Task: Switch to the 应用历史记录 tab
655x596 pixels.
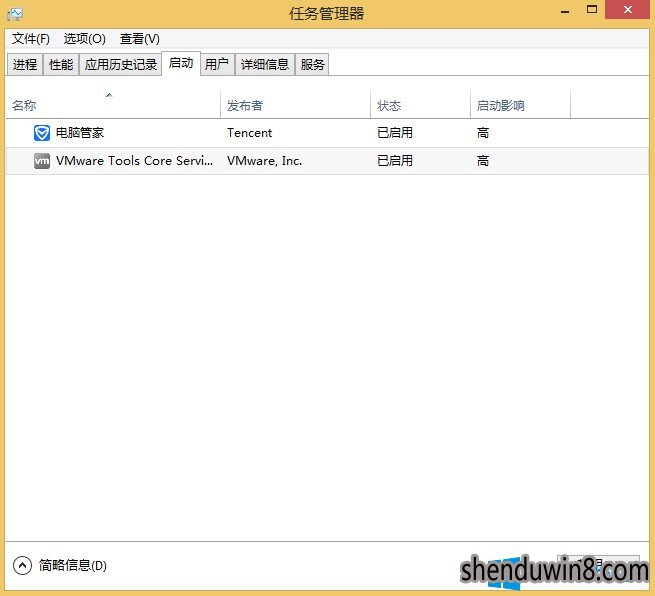Action: point(120,64)
